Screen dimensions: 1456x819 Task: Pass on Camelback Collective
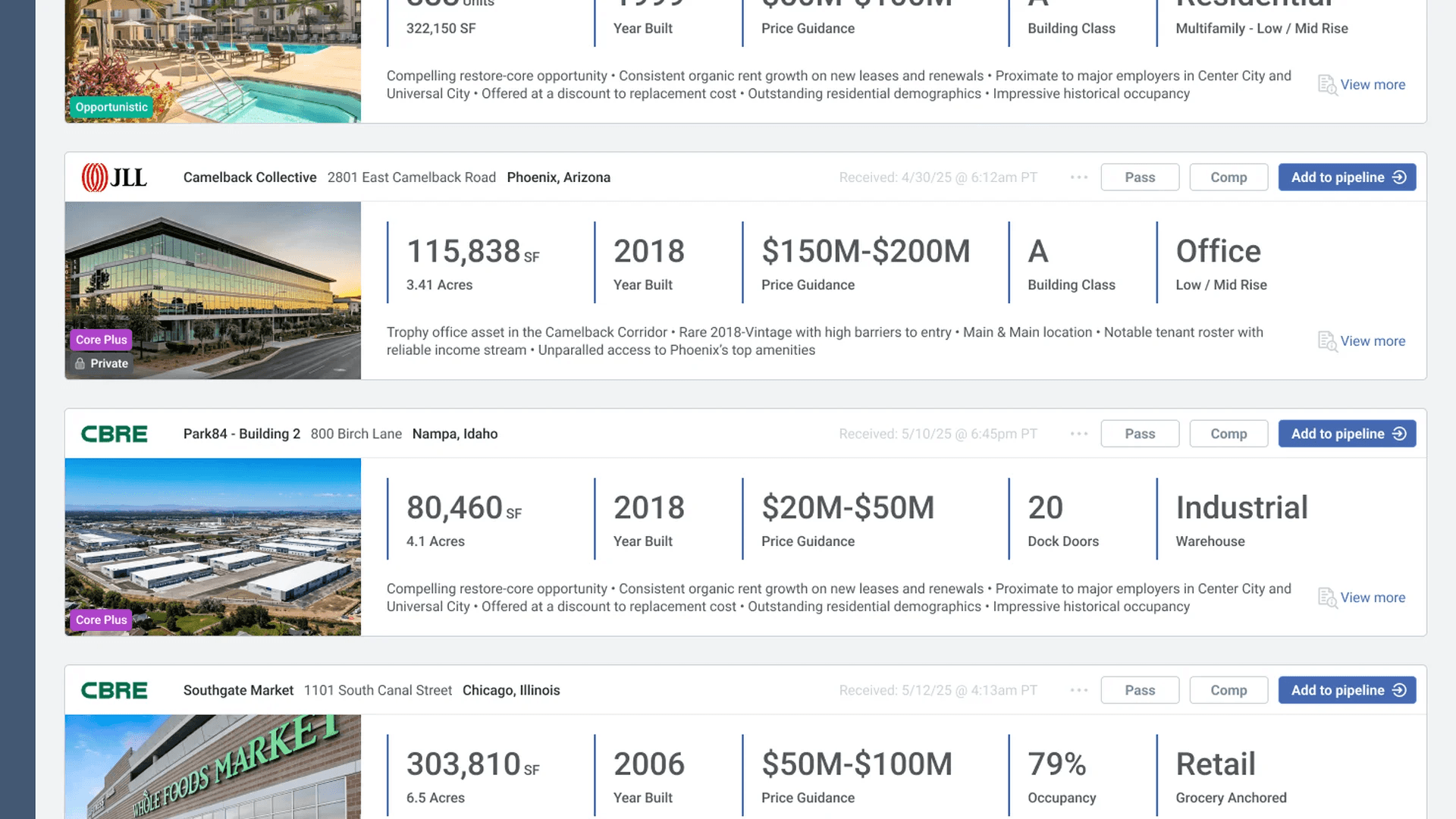tap(1140, 177)
